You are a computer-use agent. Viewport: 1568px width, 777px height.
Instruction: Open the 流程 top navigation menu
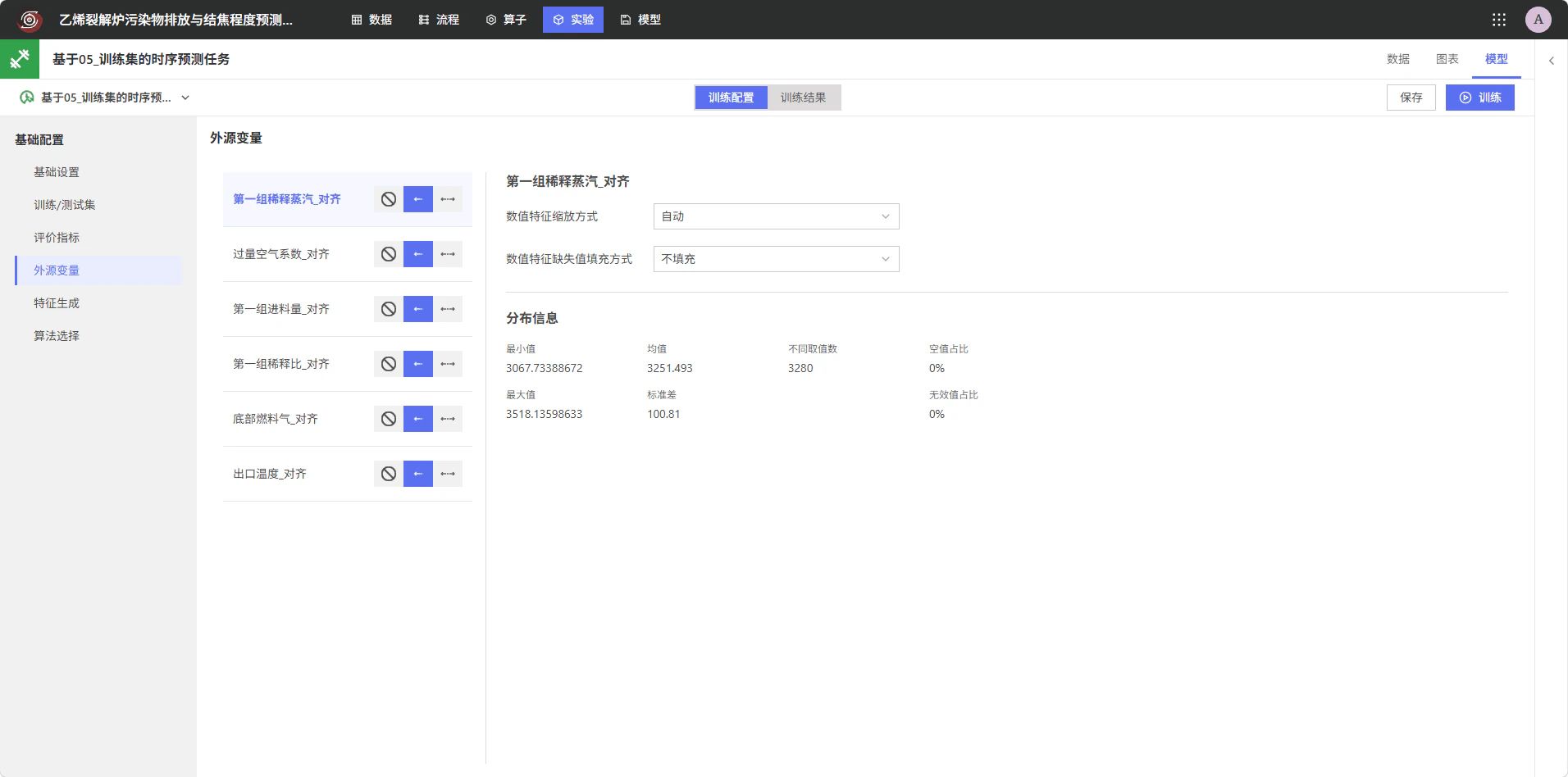click(439, 20)
